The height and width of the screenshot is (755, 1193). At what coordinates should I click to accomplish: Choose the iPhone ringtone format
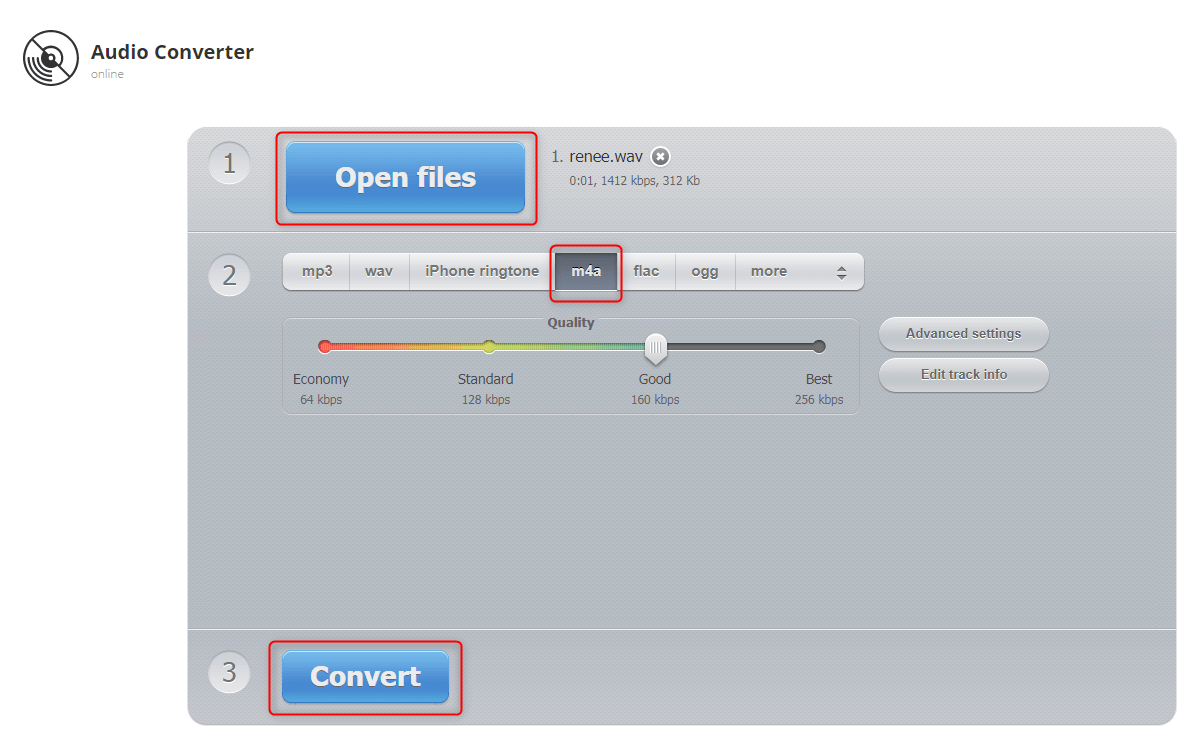pos(482,272)
